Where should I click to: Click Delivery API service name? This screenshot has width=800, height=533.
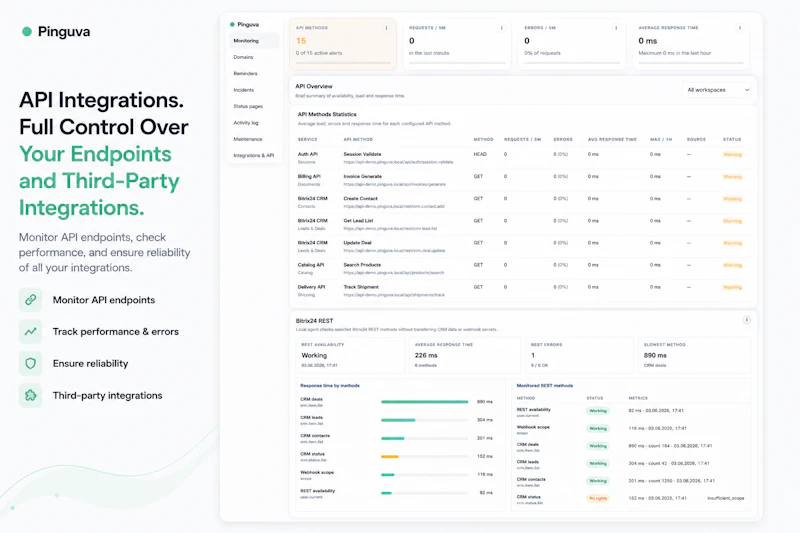(x=311, y=287)
